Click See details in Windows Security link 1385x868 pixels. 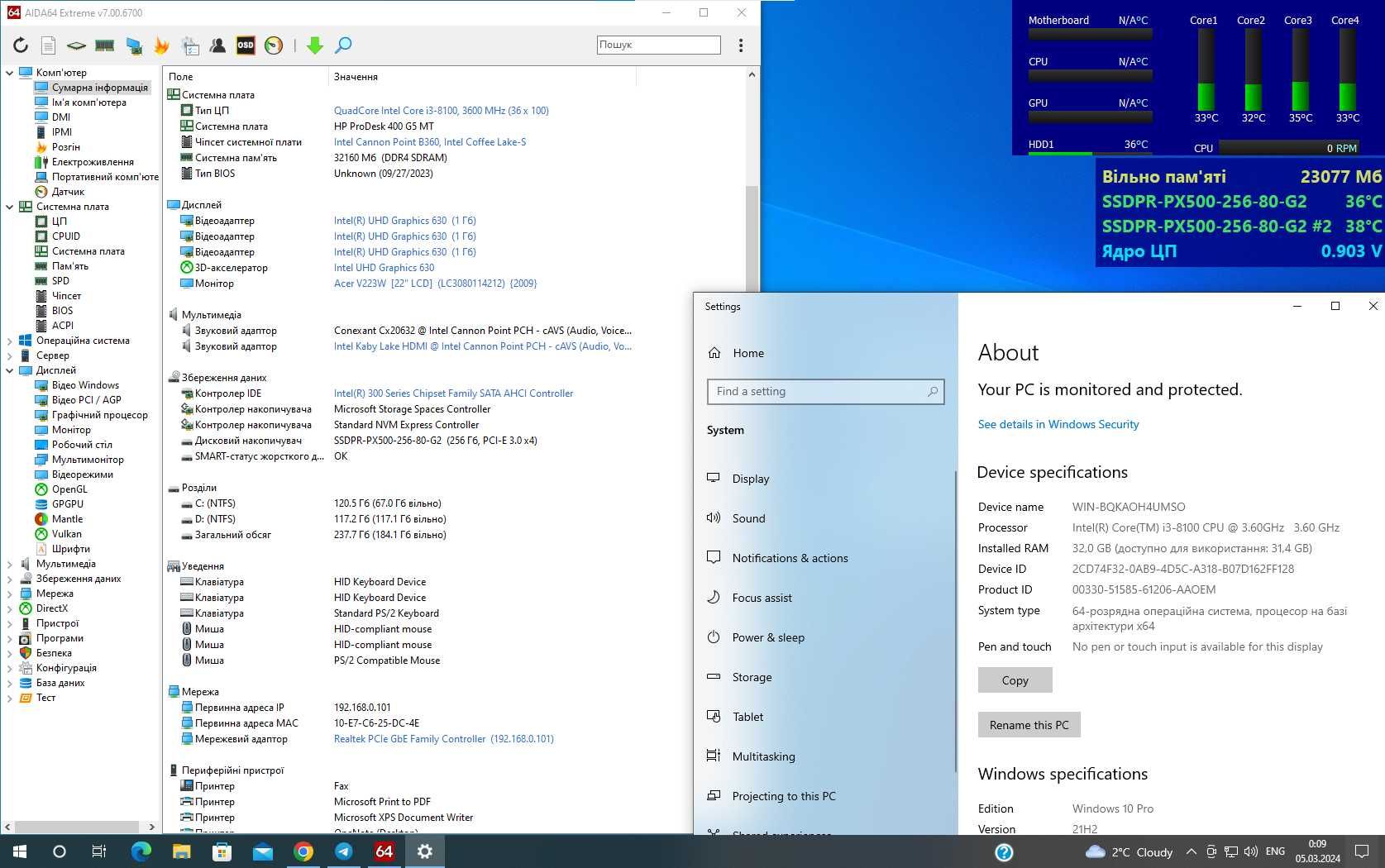coord(1058,424)
